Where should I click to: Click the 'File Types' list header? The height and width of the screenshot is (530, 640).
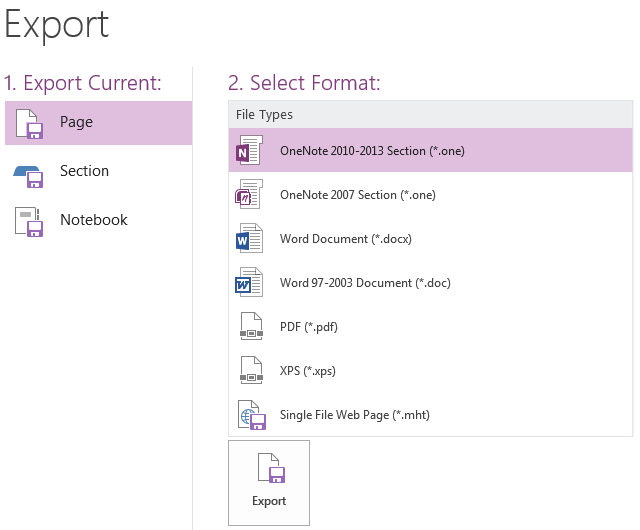[431, 115]
